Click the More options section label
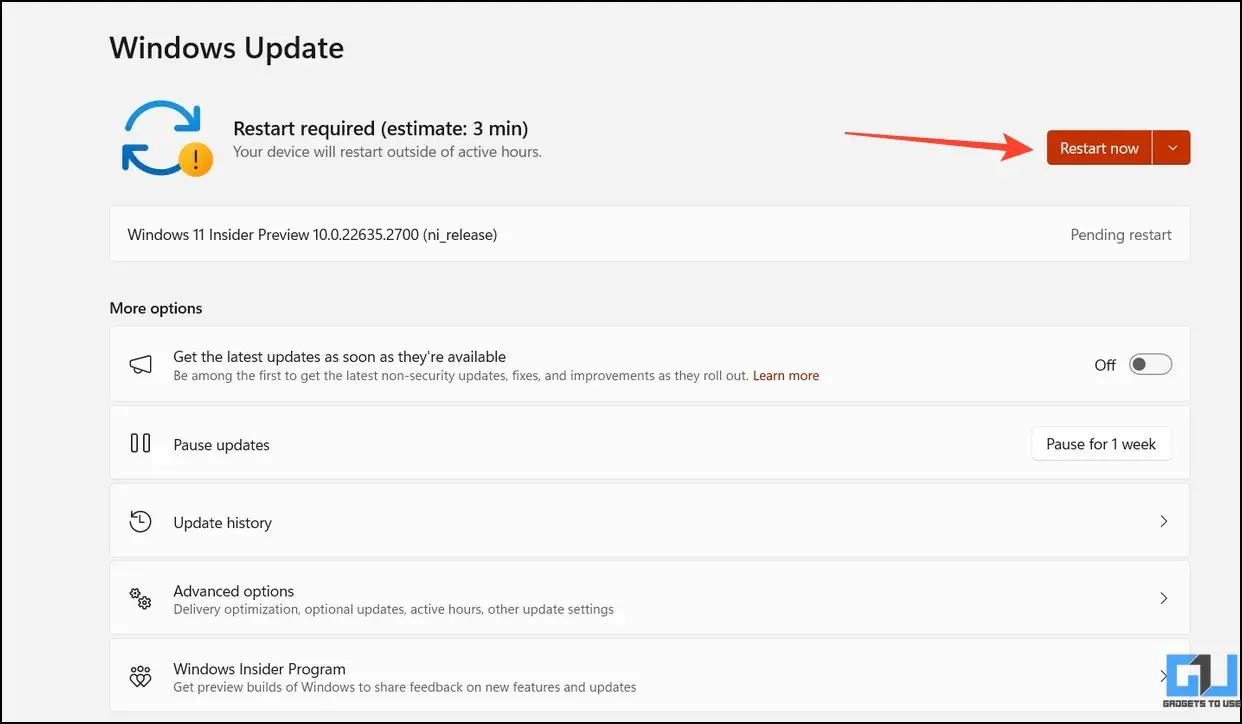 click(x=156, y=308)
